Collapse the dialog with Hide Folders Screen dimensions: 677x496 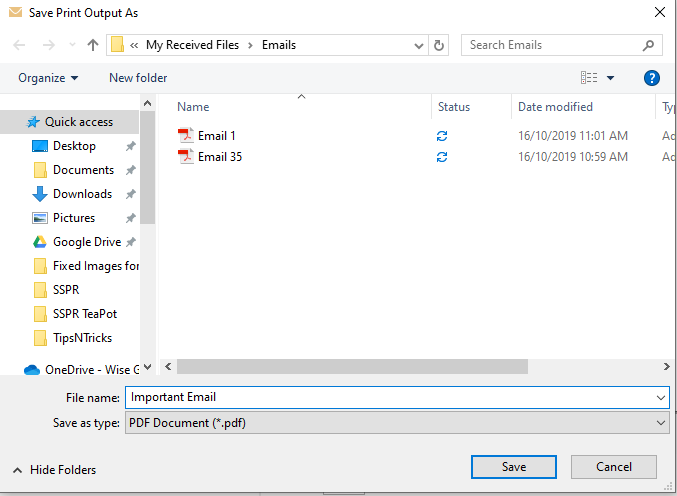pyautogui.click(x=55, y=470)
